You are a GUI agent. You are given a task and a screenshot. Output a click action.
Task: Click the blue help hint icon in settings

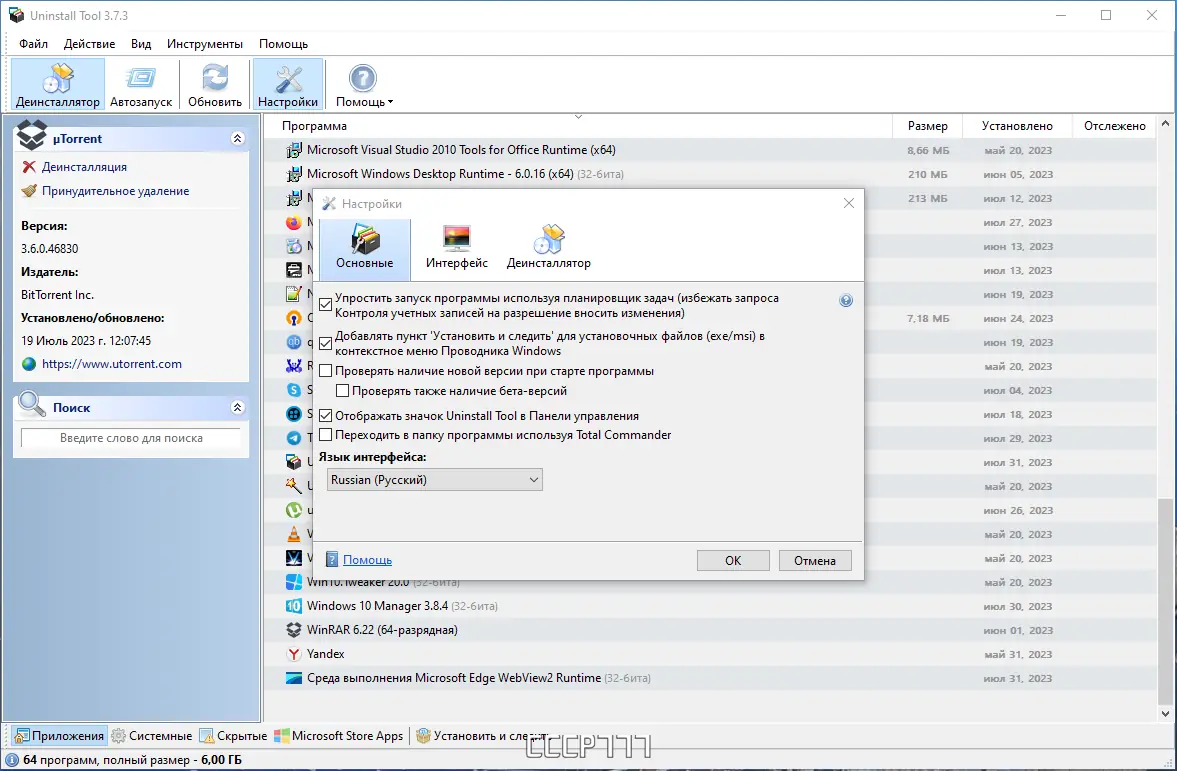pos(846,300)
